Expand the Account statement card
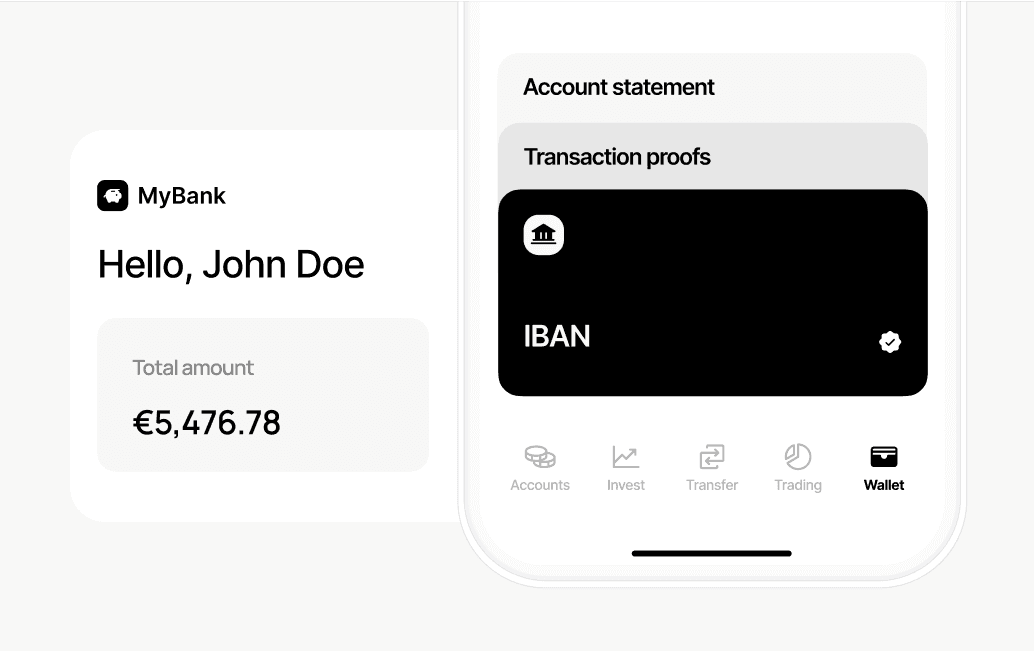Screen dimensions: 1034x651 point(712,88)
